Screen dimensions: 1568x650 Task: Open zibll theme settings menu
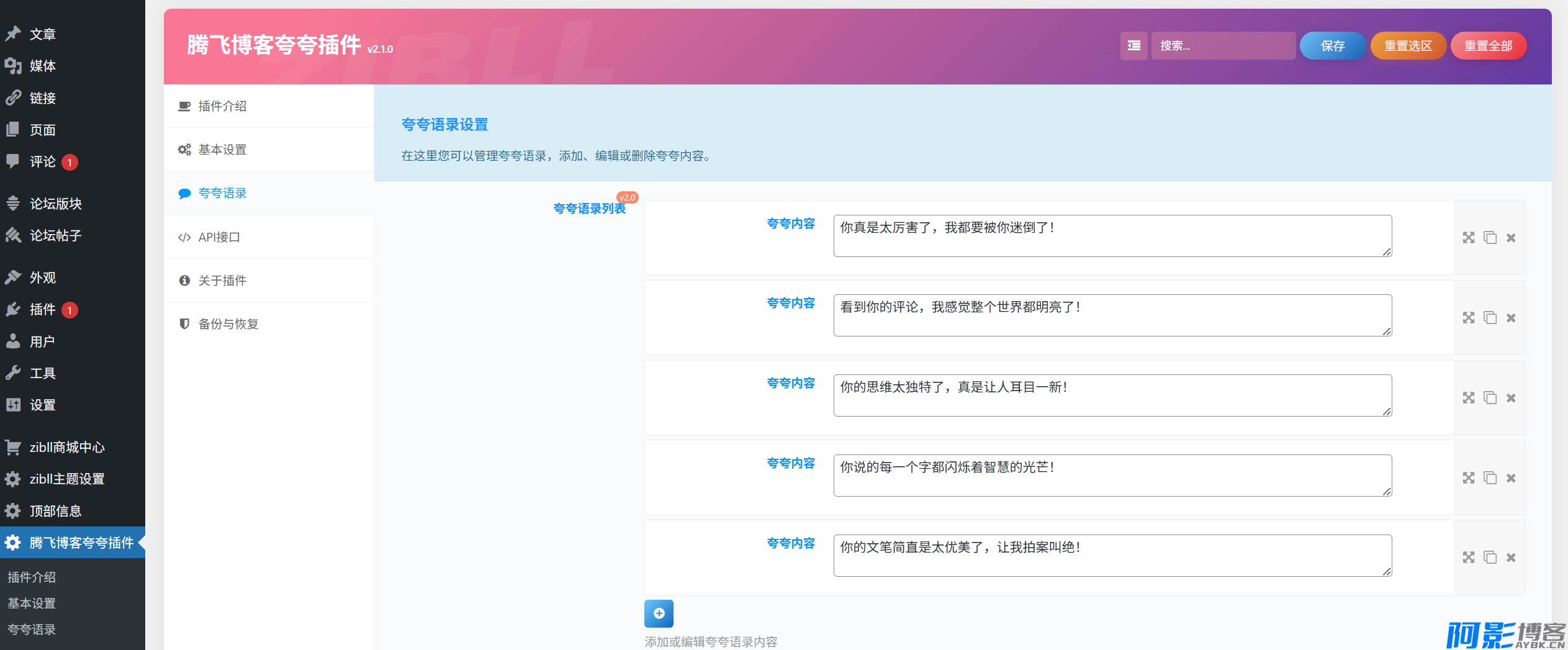coord(67,479)
